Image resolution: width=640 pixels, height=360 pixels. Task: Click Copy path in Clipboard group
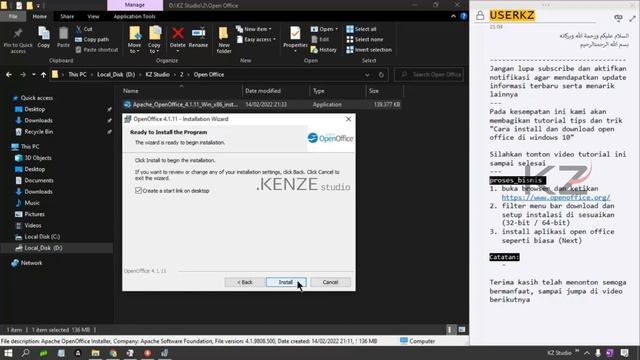point(92,40)
